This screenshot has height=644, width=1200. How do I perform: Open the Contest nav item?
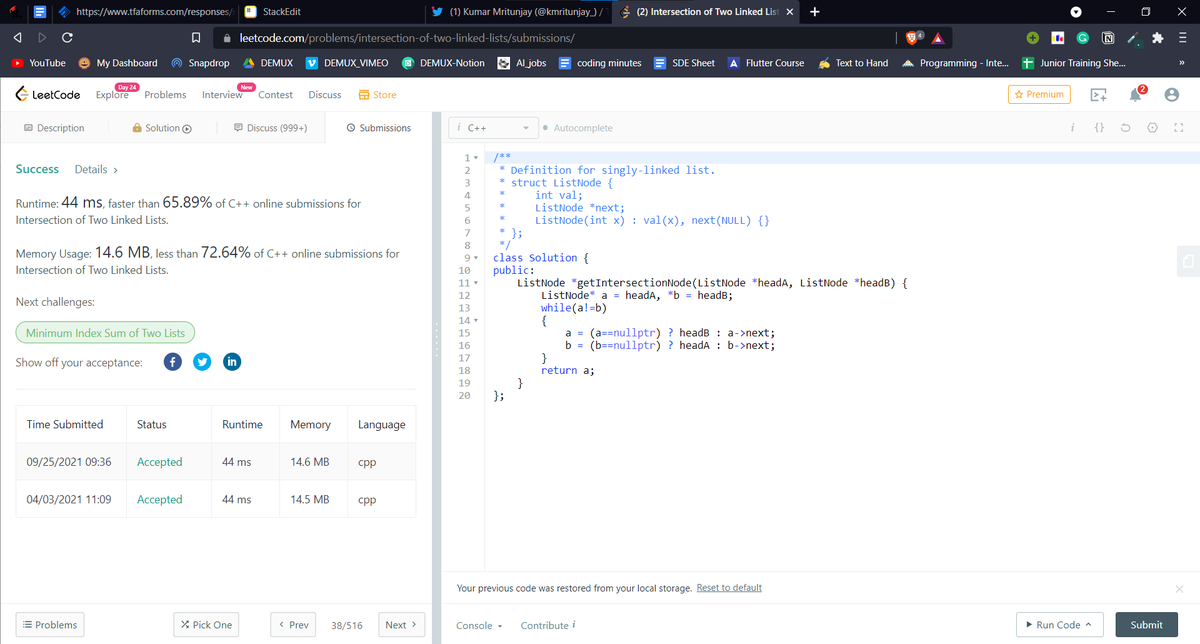pyautogui.click(x=275, y=95)
